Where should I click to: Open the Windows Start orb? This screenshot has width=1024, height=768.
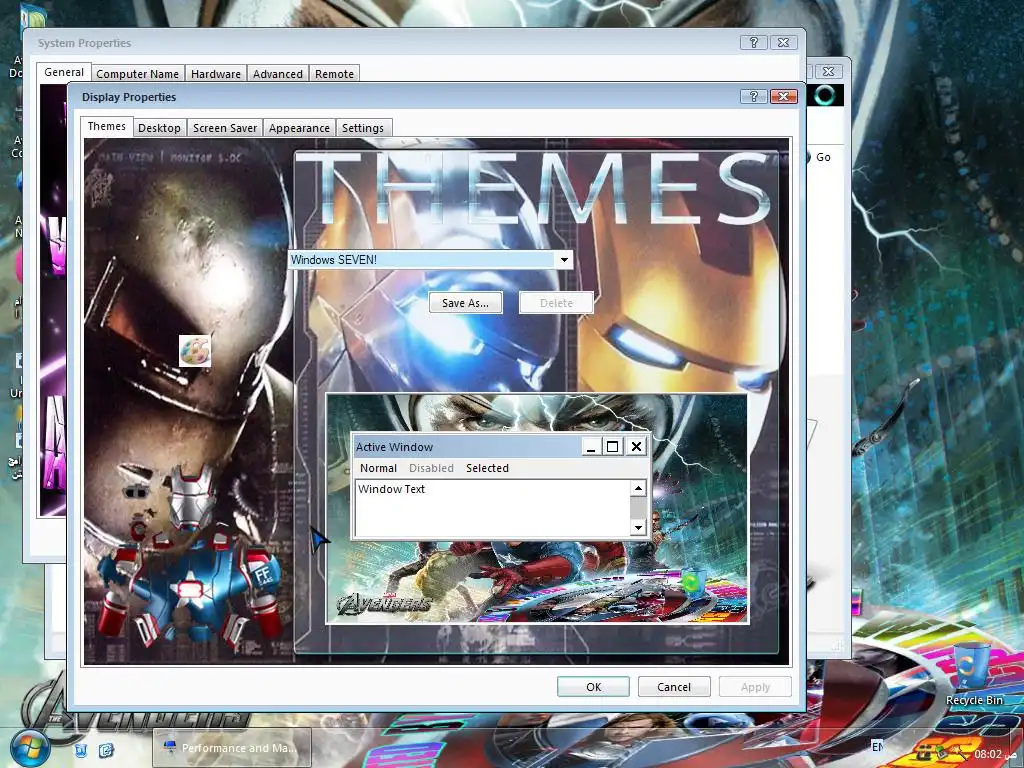tap(29, 748)
